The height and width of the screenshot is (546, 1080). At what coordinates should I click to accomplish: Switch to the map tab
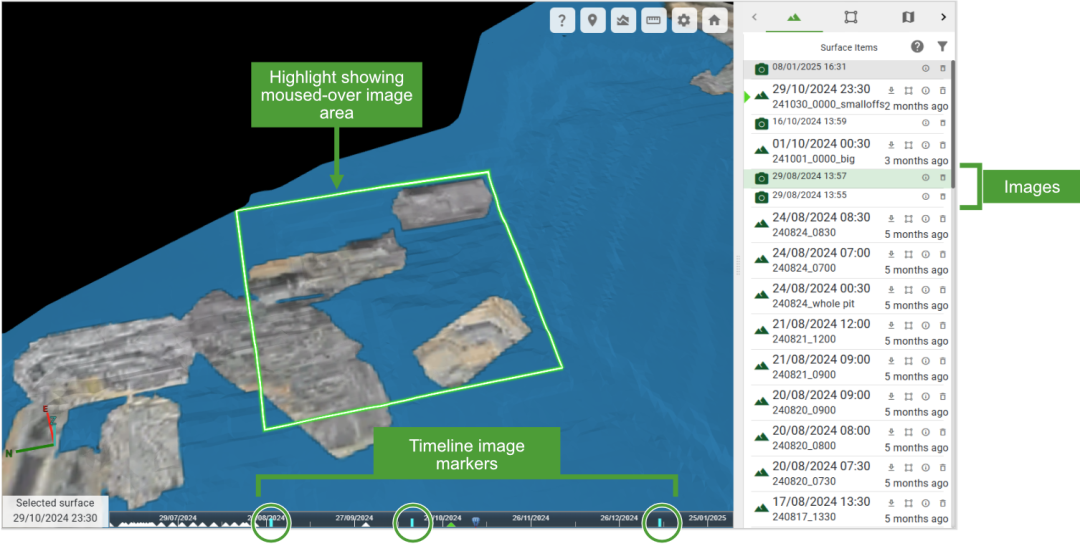(x=908, y=17)
